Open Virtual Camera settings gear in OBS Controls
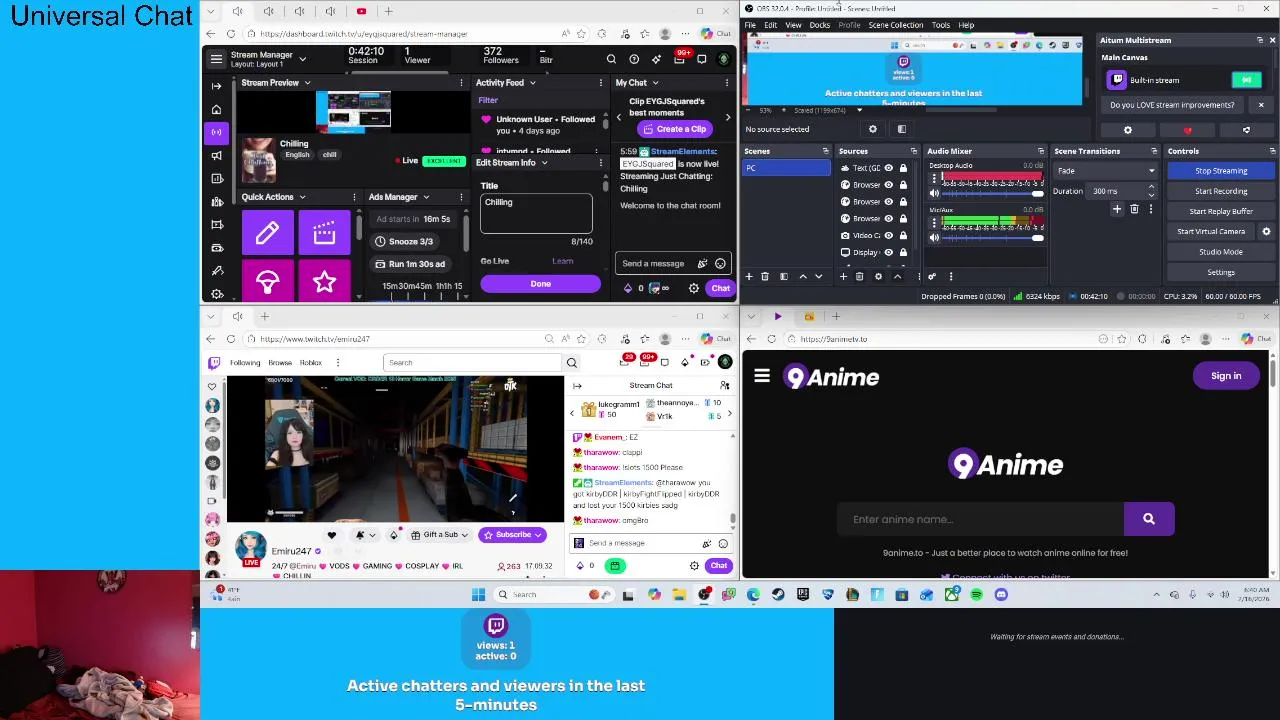Image resolution: width=1280 pixels, height=720 pixels. click(x=1266, y=231)
